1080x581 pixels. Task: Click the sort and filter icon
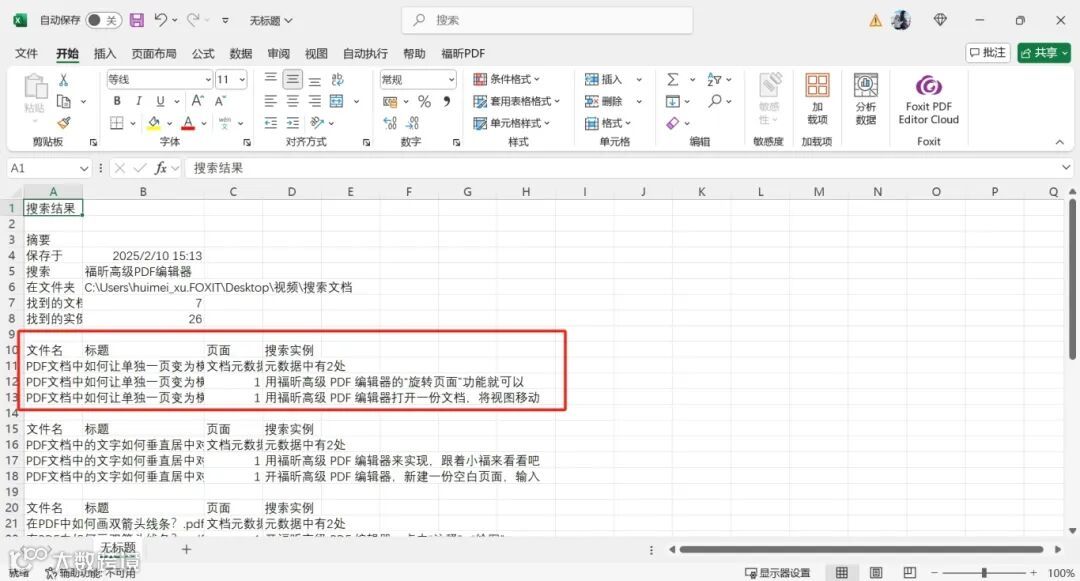click(714, 80)
